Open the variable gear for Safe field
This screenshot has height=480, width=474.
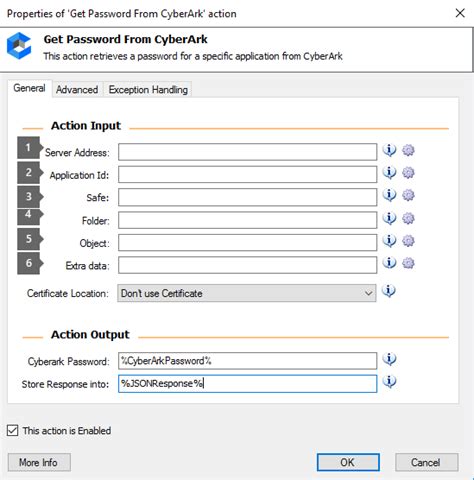[408, 195]
